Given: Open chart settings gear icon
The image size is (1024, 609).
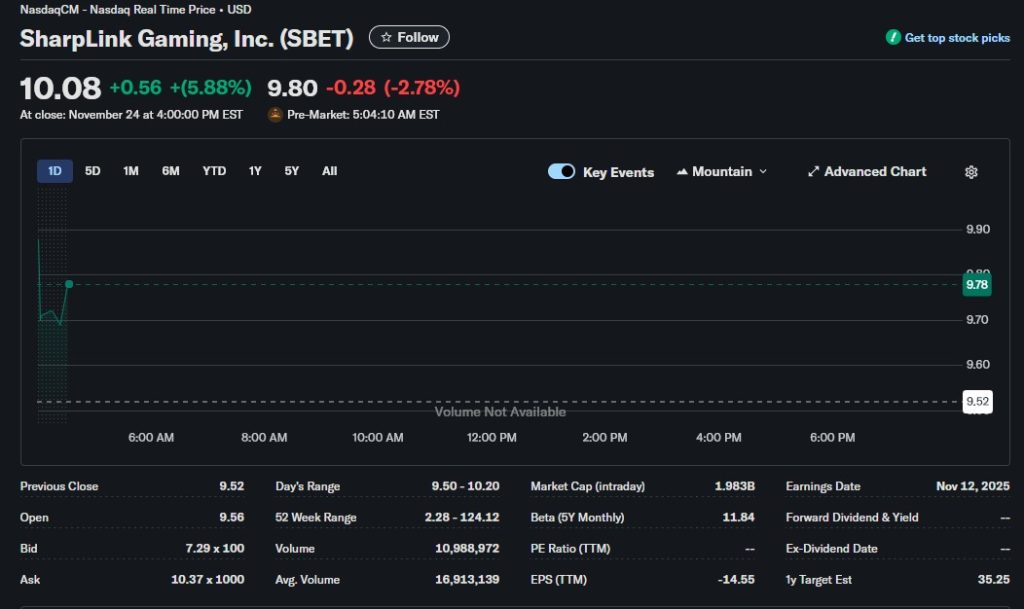Looking at the screenshot, I should pyautogui.click(x=970, y=172).
